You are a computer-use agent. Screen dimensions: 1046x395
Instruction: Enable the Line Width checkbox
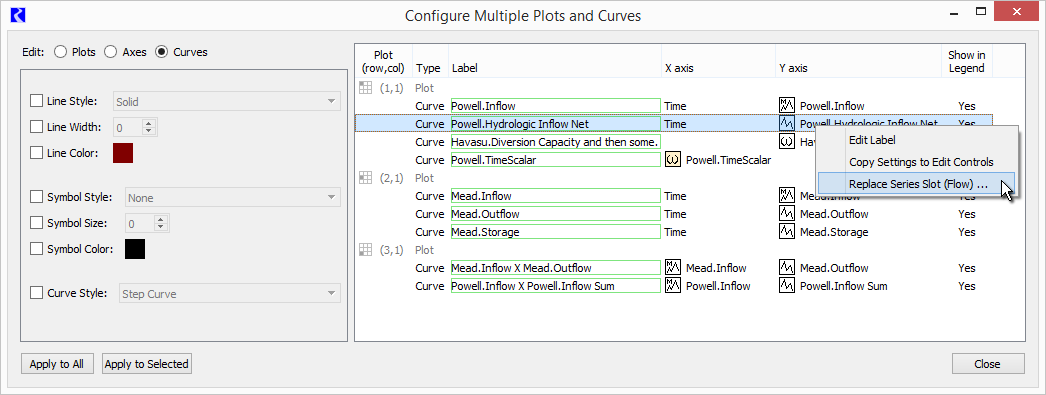(36, 127)
